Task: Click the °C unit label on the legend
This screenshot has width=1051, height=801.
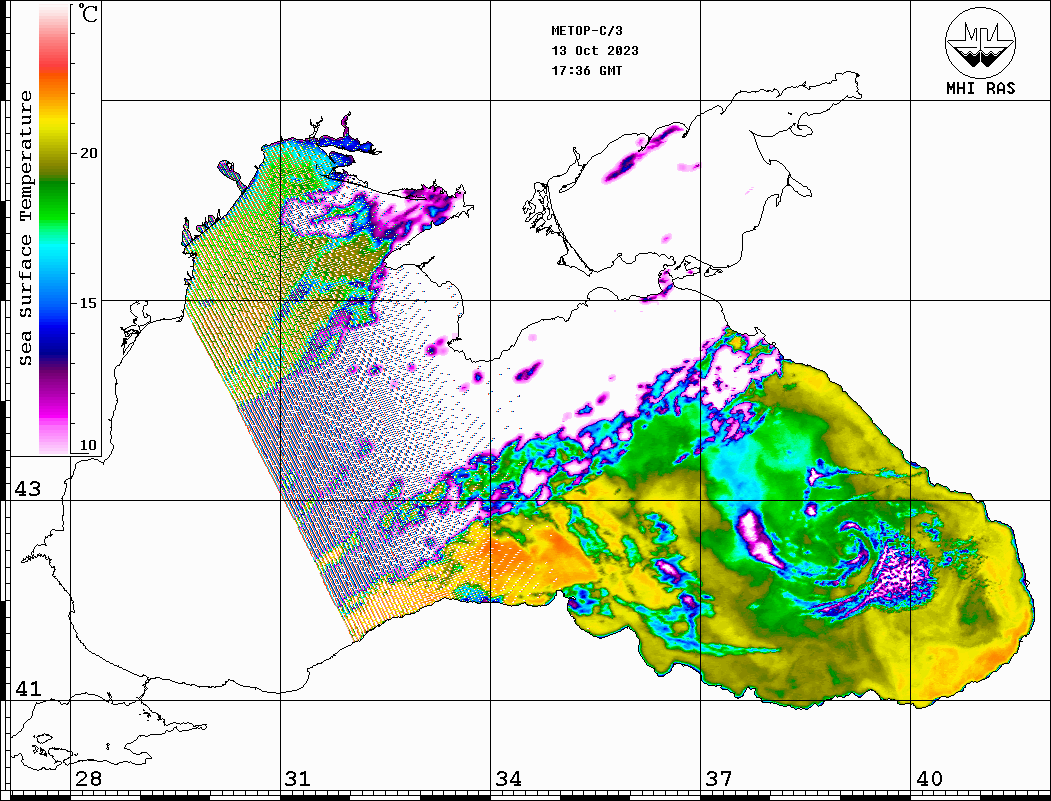Action: (88, 13)
